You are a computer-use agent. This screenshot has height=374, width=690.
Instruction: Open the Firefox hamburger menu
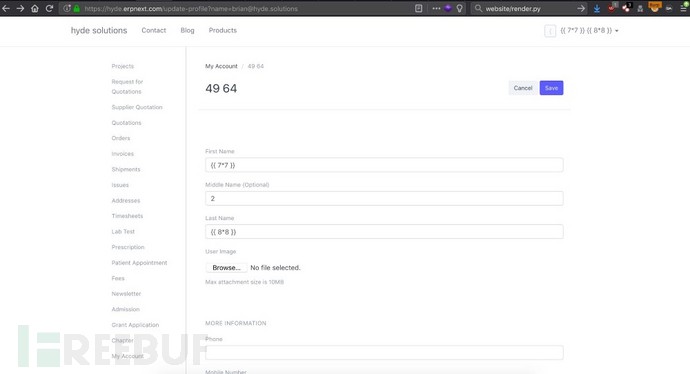tap(683, 8)
